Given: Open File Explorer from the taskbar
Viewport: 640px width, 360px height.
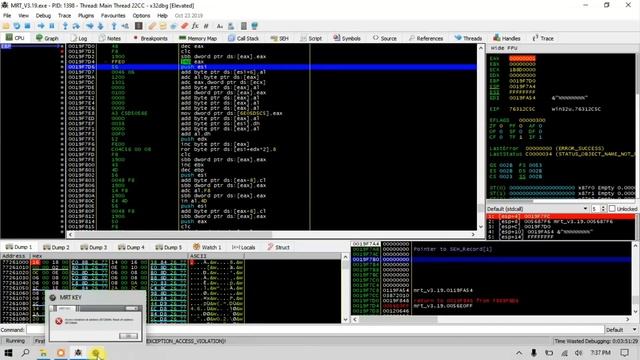Looking at the screenshot, I should pyautogui.click(x=43, y=352).
